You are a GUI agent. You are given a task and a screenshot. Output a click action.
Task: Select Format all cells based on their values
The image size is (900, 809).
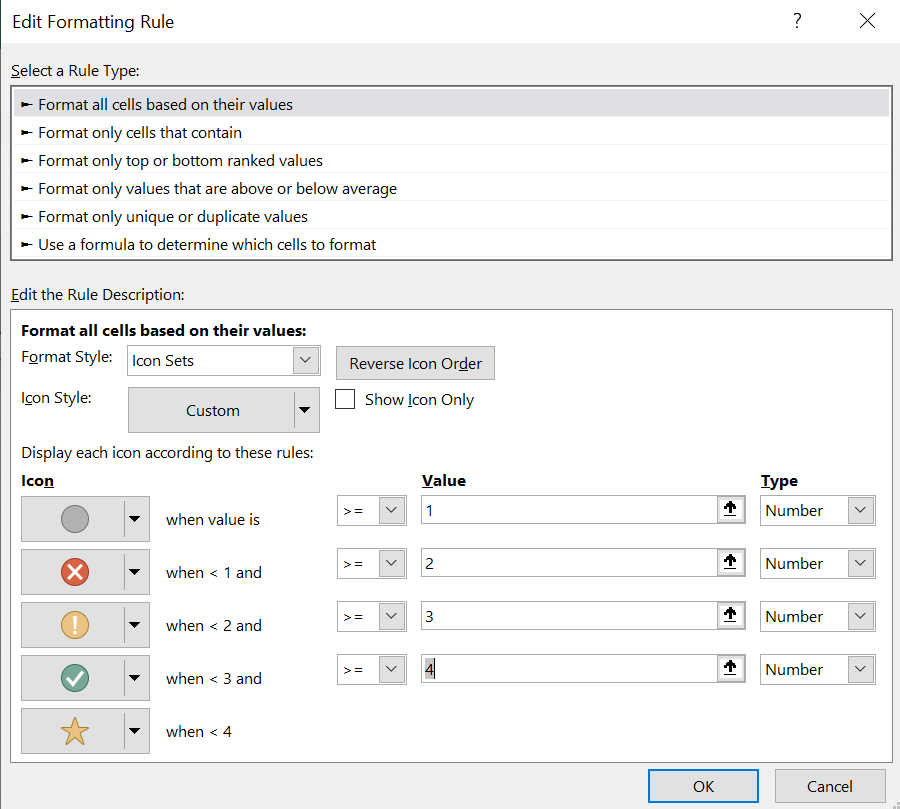[x=451, y=104]
